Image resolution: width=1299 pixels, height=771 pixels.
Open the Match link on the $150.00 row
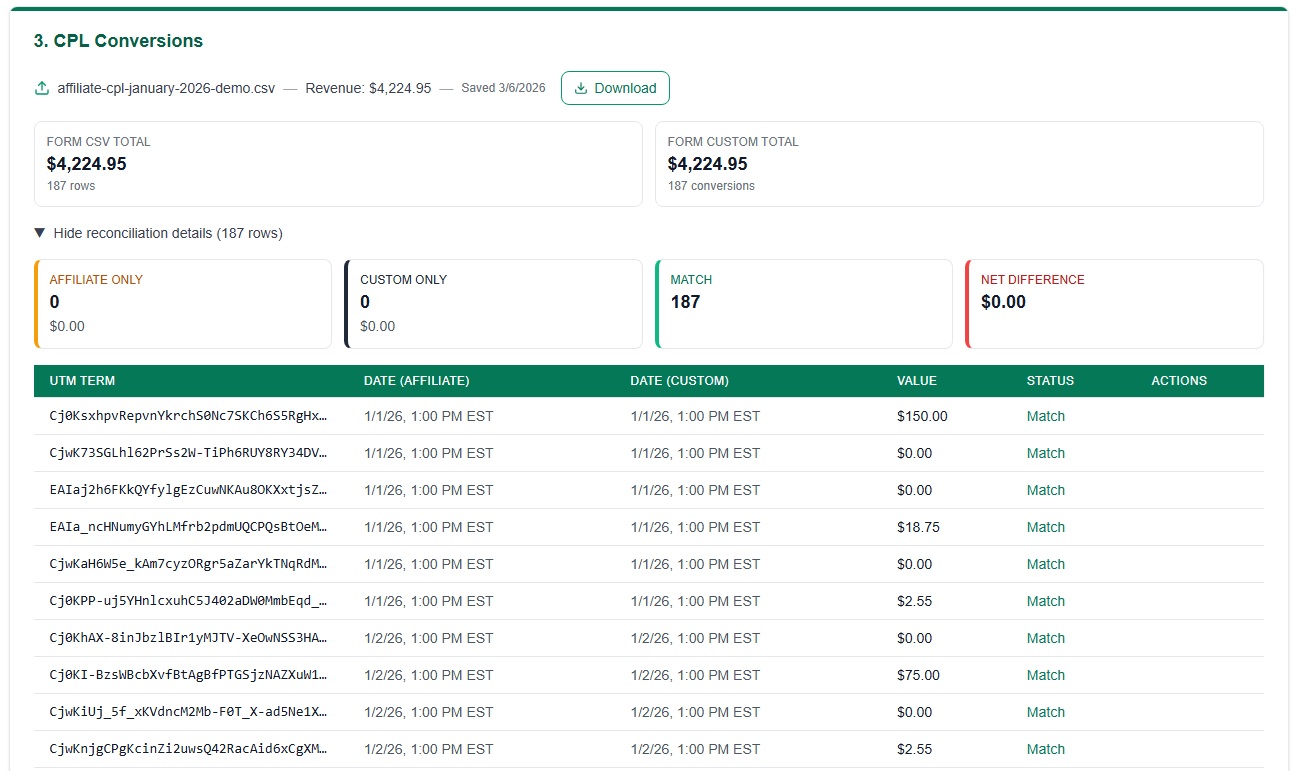[x=1045, y=416]
